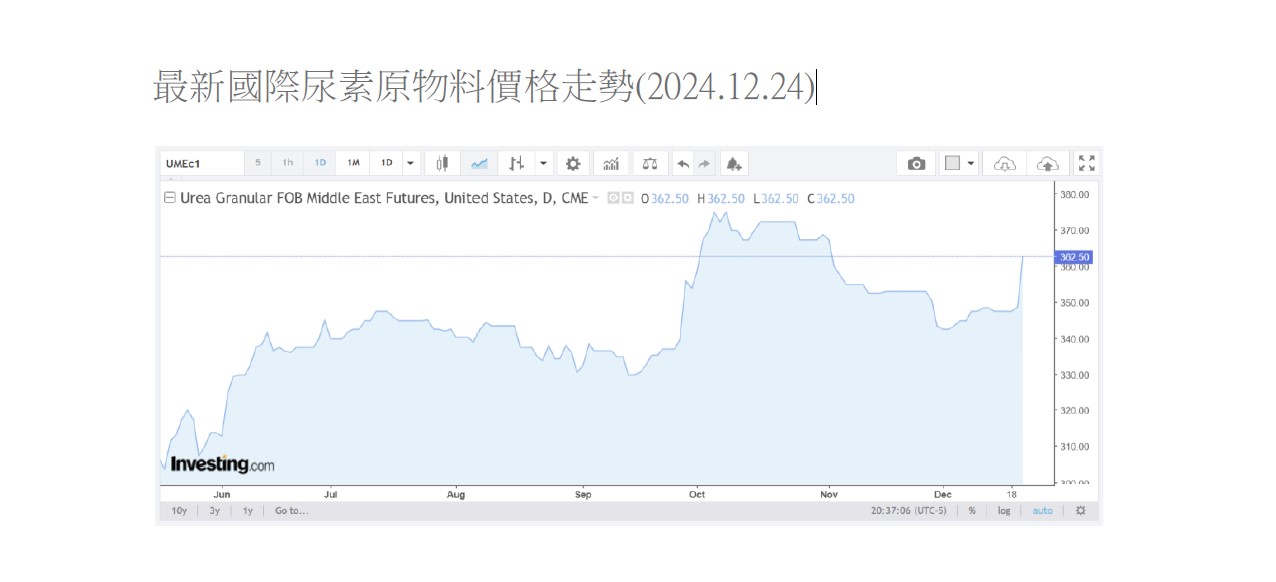The width and height of the screenshot is (1276, 582).
Task: Expand the bar style dropdown arrow
Action: point(543,163)
